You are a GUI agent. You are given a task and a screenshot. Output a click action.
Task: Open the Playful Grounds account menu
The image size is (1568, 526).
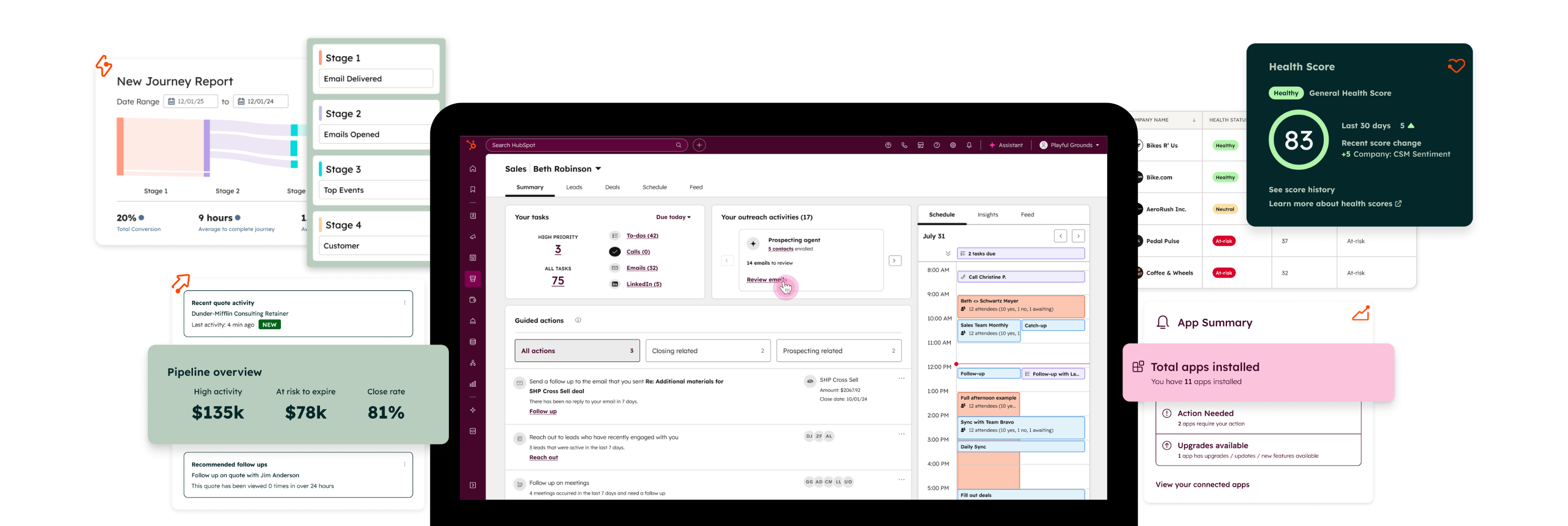[1070, 146]
